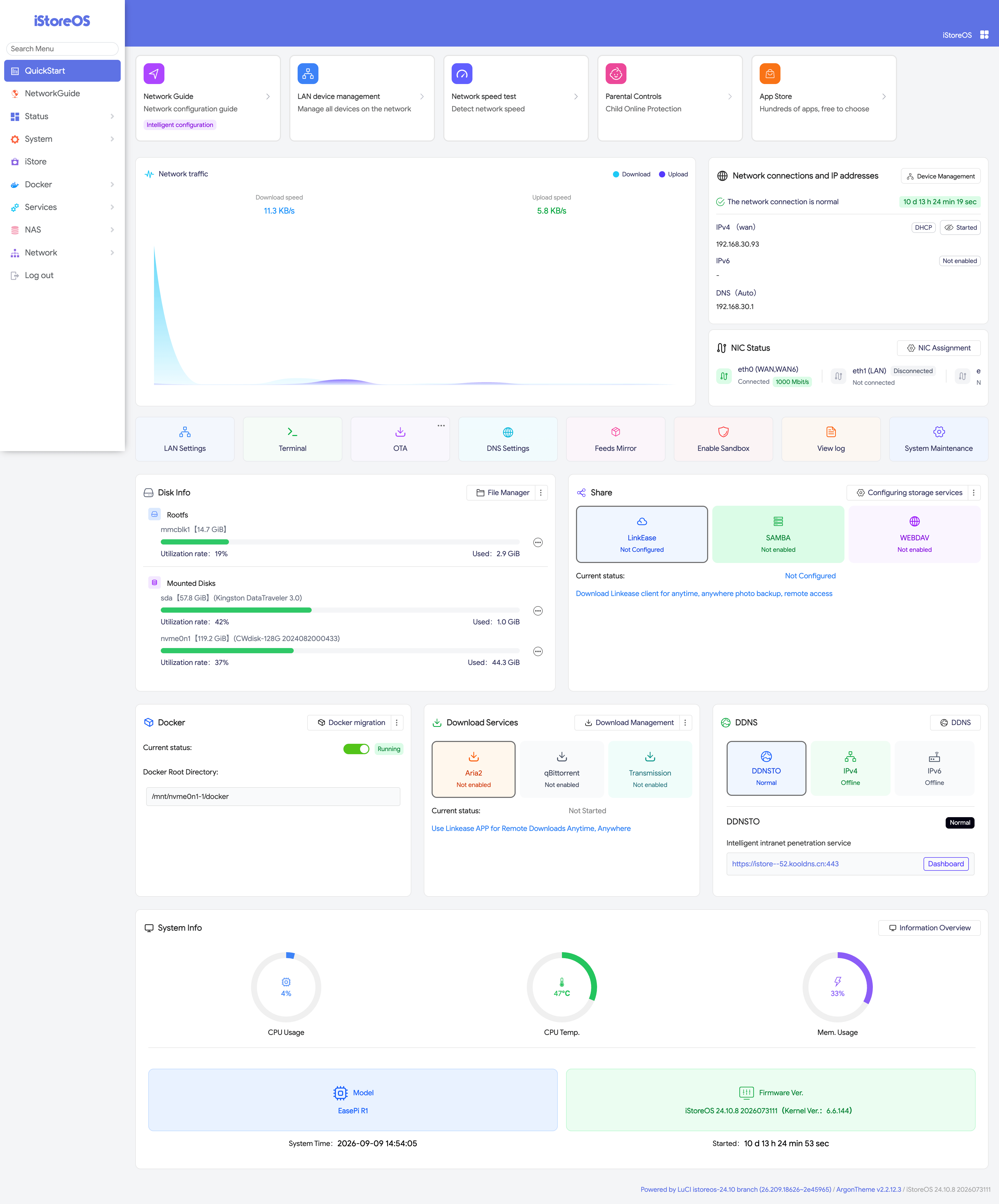Select the SAMBA share card
Image resolution: width=999 pixels, height=1204 pixels.
[778, 534]
